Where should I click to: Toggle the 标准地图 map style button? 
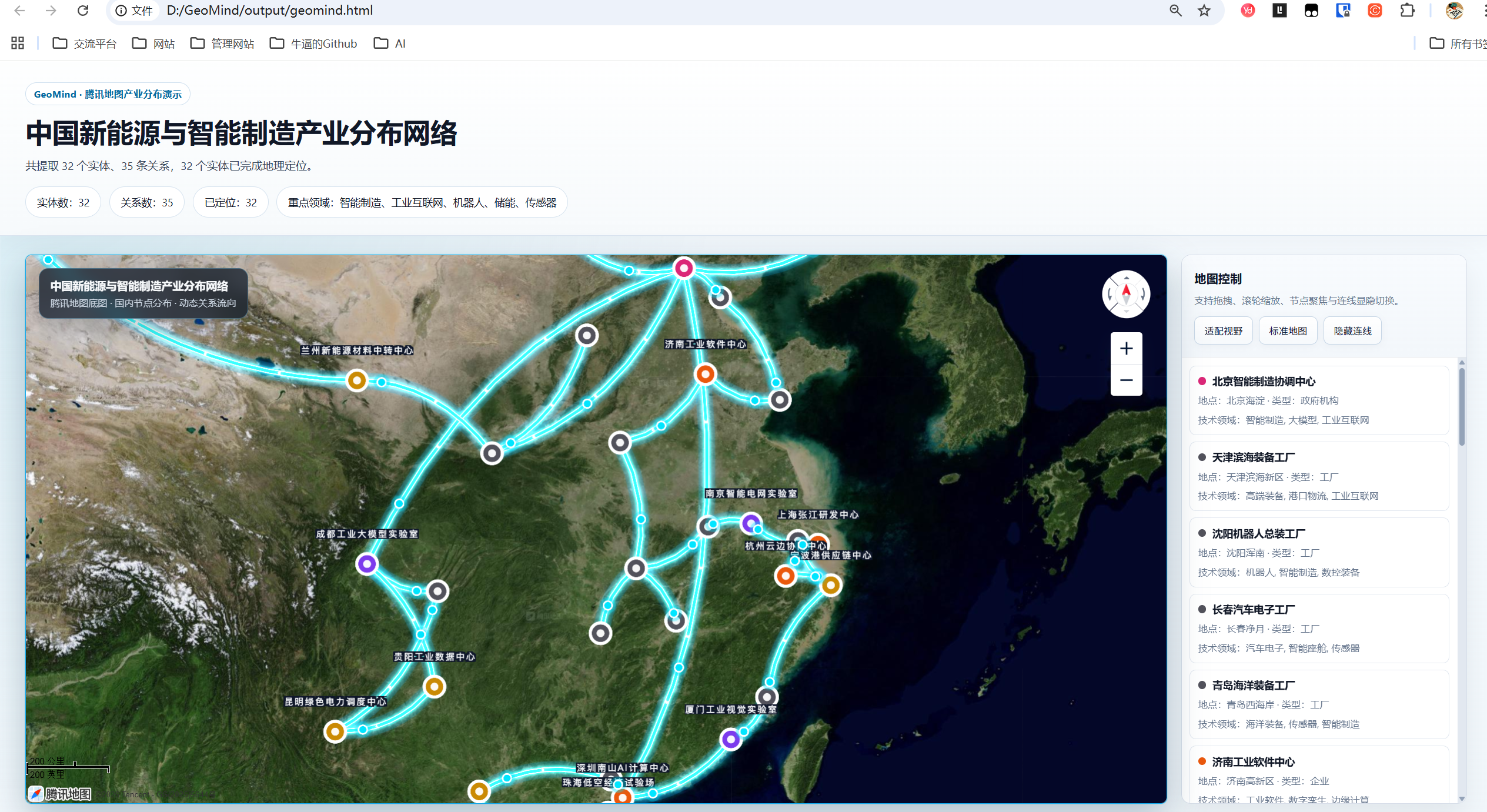coord(1288,330)
